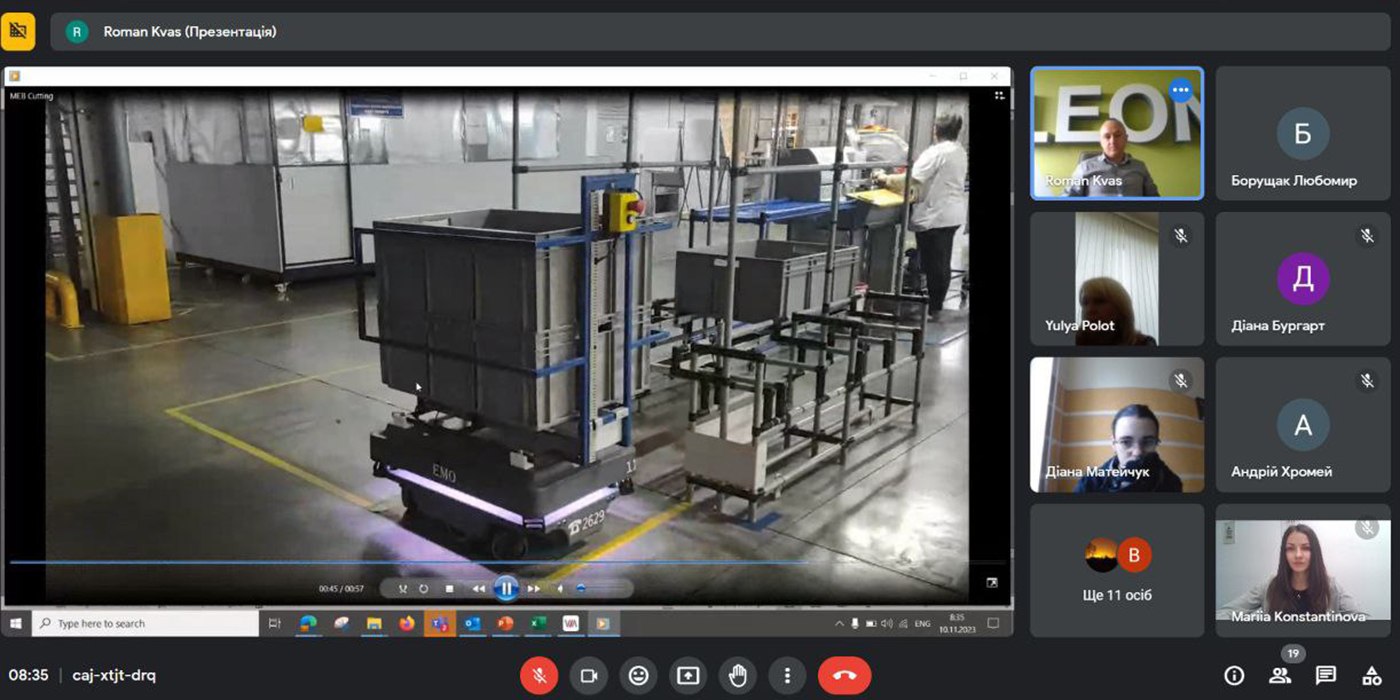This screenshot has width=1400, height=700.
Task: Raise hand using the hand icon
Action: tap(738, 676)
